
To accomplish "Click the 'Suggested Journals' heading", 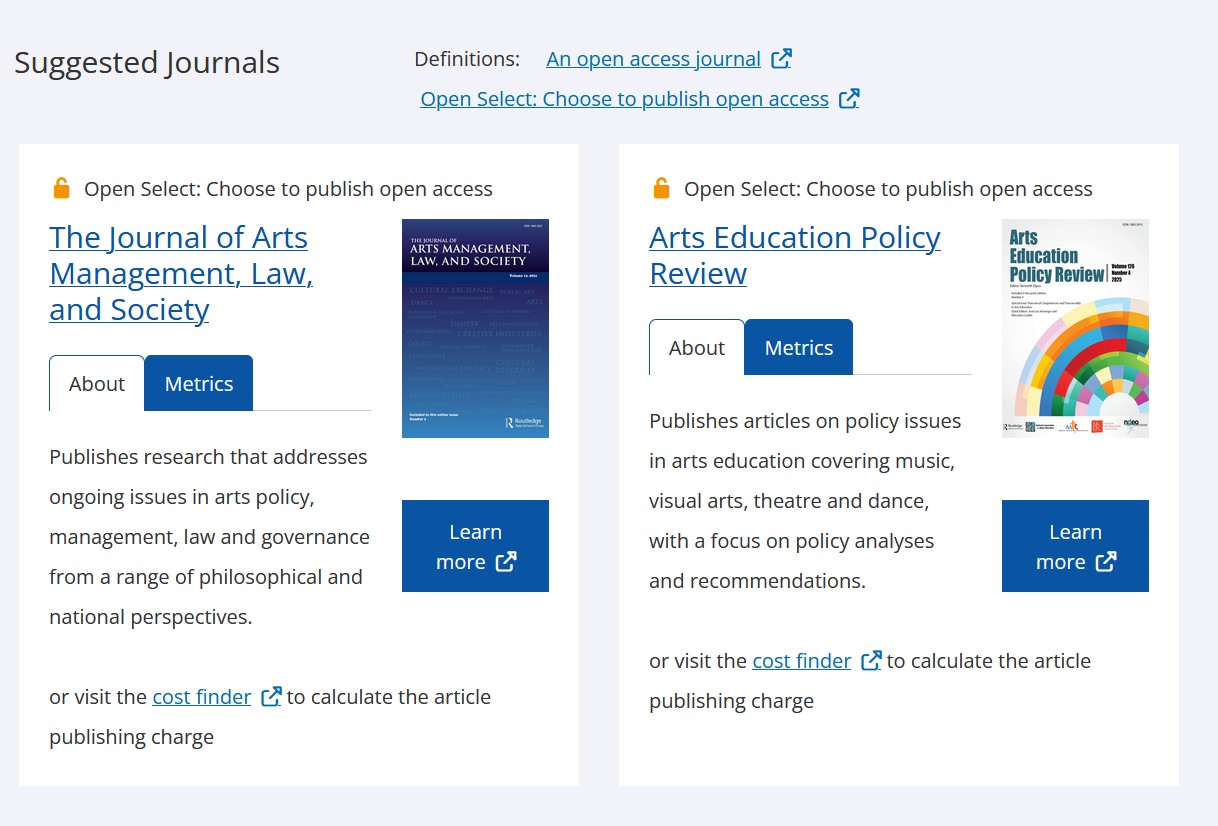I will click(147, 62).
